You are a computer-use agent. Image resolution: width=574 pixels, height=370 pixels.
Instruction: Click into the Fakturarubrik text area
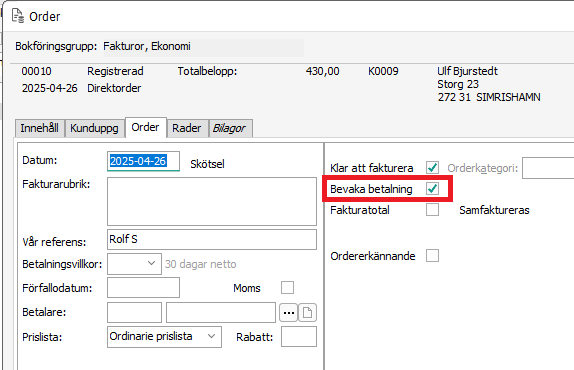click(x=212, y=202)
